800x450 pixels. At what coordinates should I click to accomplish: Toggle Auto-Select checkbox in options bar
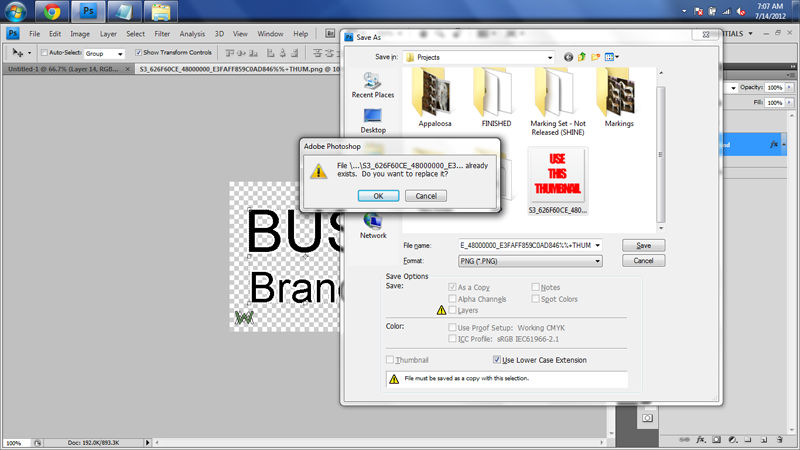tap(44, 53)
